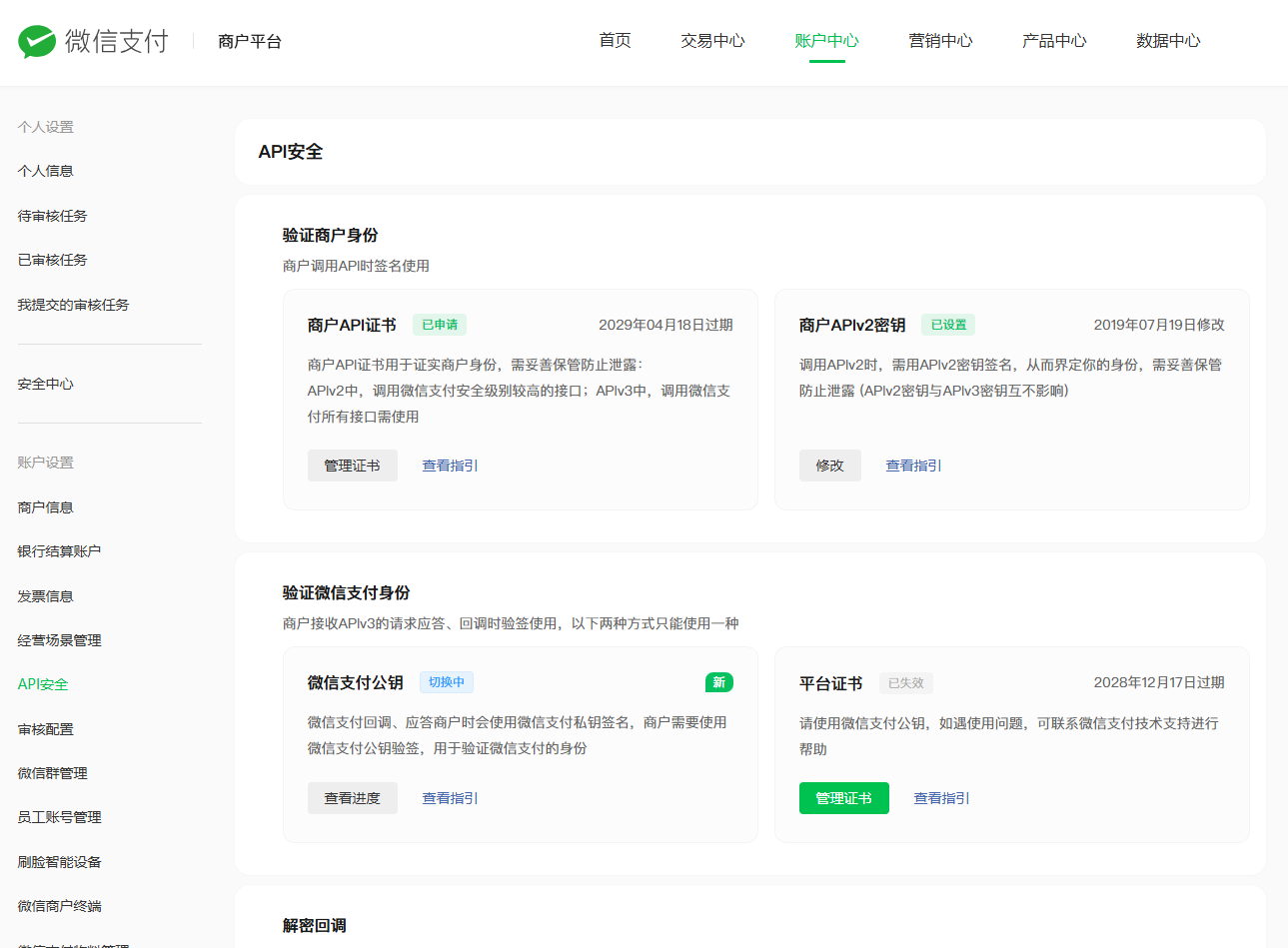Click 修改 button for 商户APIv2密钥
Viewport: 1288px width, 948px height.
click(829, 466)
